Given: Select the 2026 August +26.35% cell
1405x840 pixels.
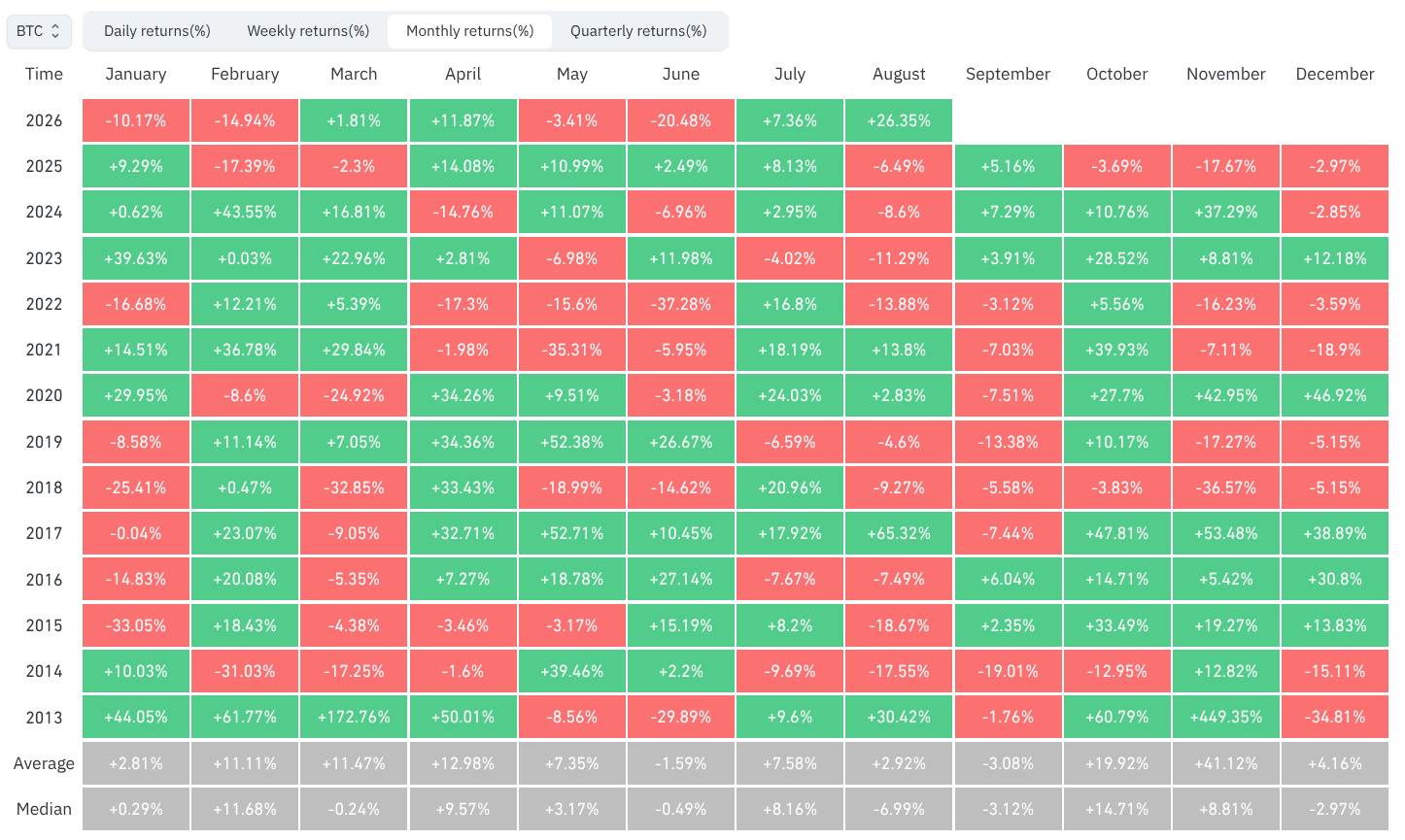Looking at the screenshot, I should coord(899,120).
